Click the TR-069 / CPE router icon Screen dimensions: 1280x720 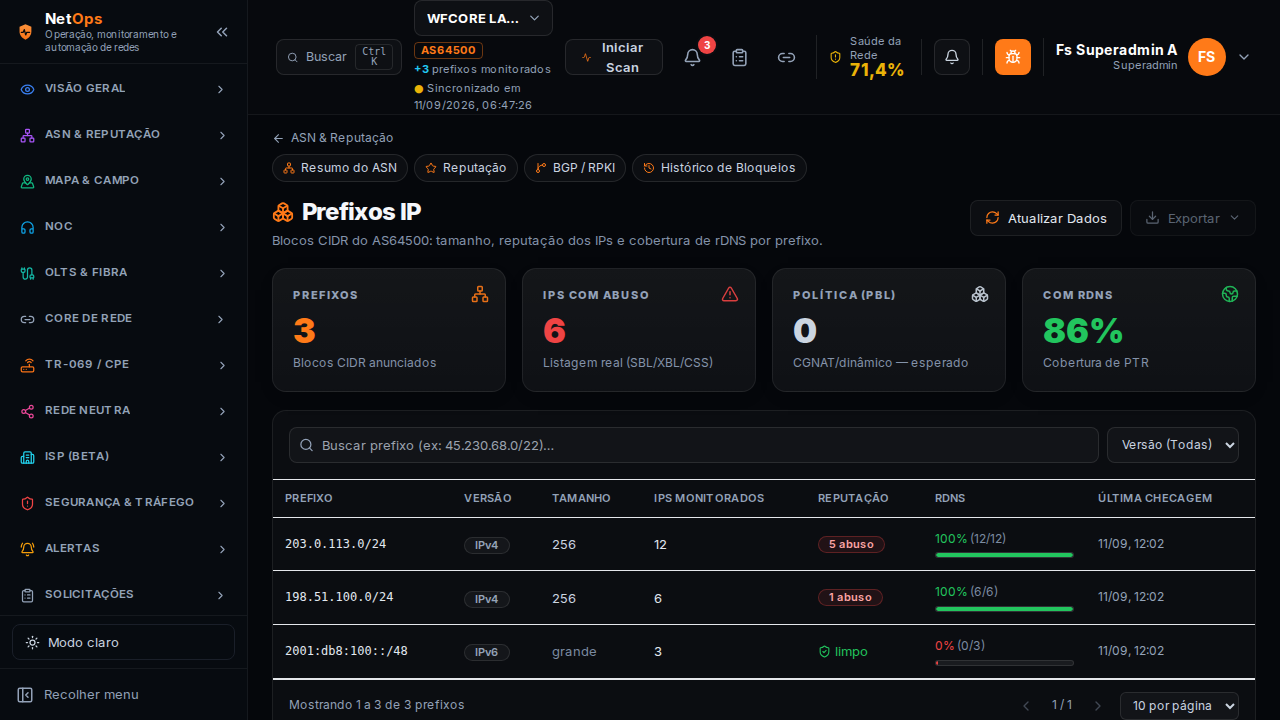click(x=28, y=365)
